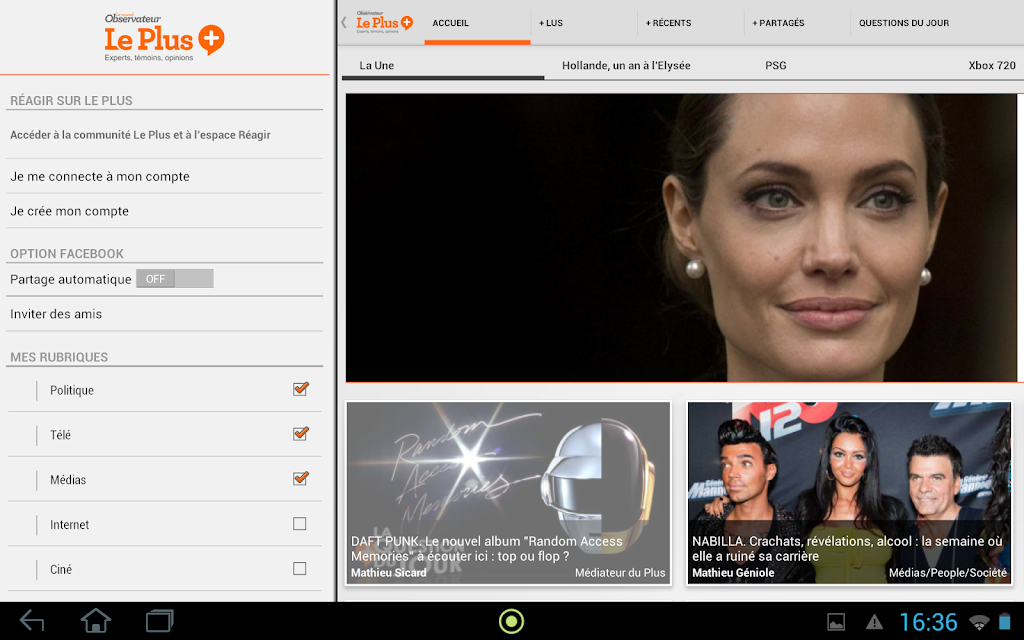Tap the Daft Punk article headline text
This screenshot has height=640, width=1024.
tap(487, 549)
